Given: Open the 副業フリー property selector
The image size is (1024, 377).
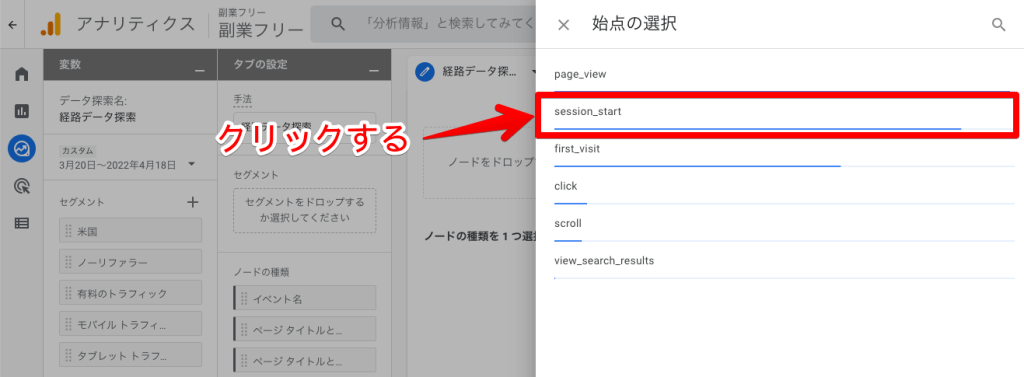Looking at the screenshot, I should [x=261, y=25].
